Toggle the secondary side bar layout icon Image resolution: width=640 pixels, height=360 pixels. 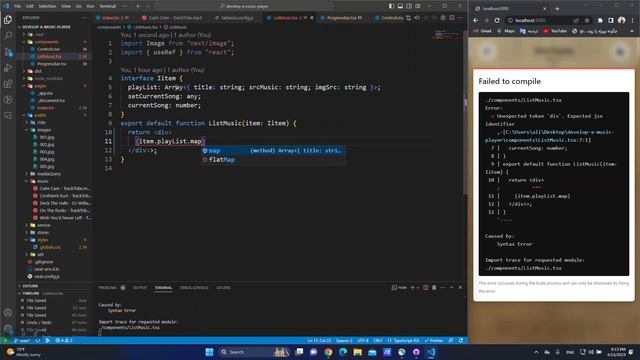pyautogui.click(x=409, y=6)
